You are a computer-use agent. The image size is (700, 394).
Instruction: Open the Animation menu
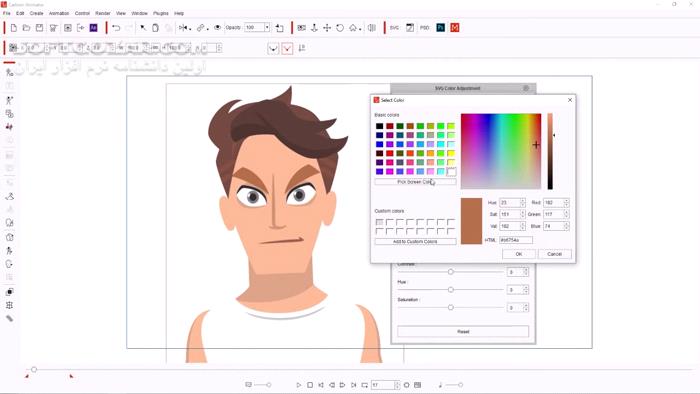coord(59,13)
